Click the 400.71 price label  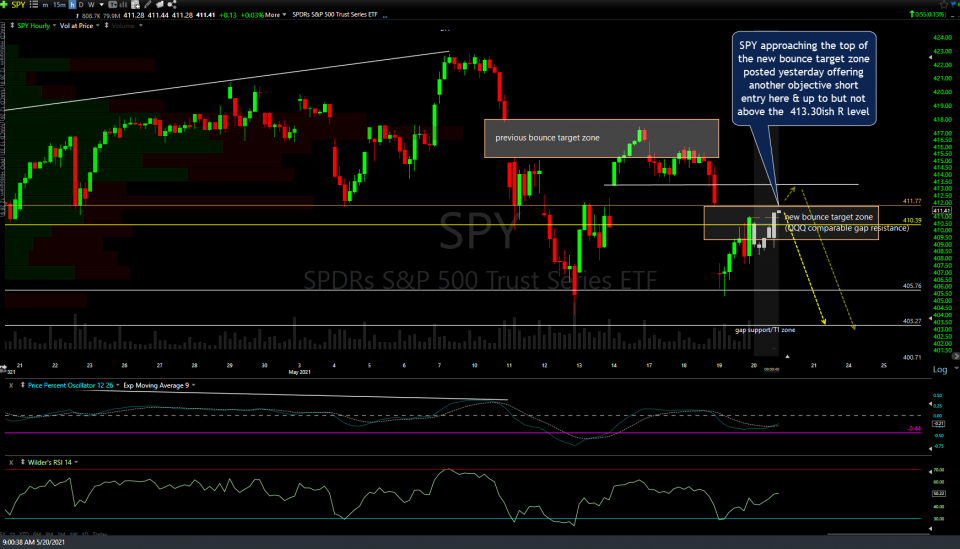pos(912,357)
